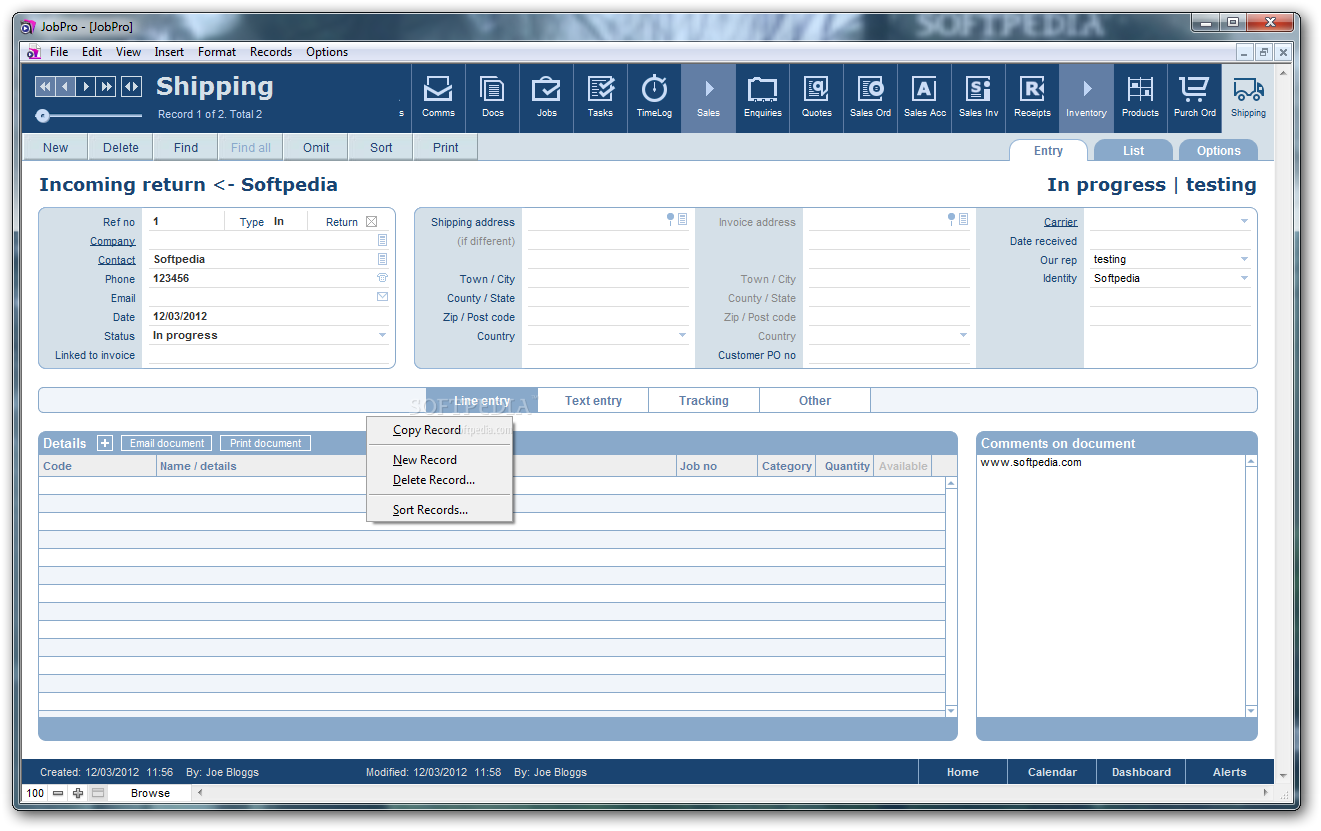Screen dimensions: 1321x831
Task: Switch to the Text entry tab
Action: tap(593, 400)
